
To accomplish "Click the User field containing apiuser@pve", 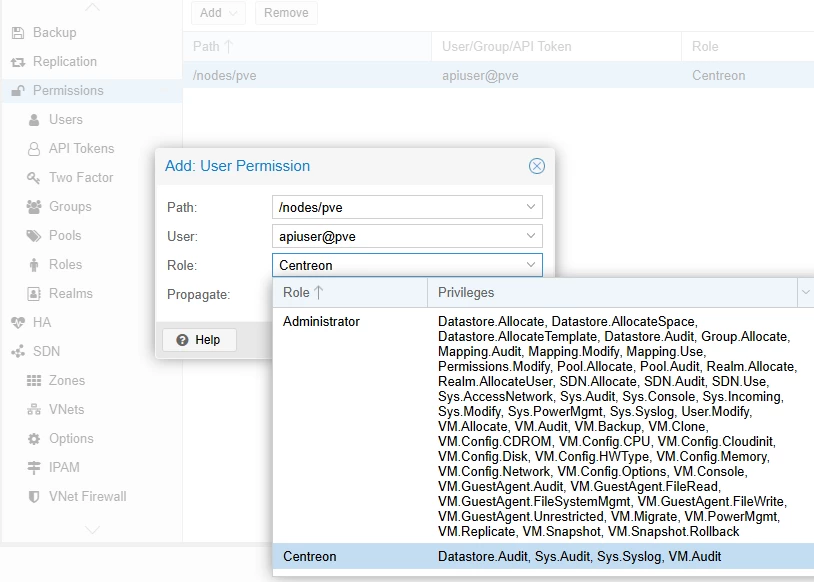I will pos(408,236).
